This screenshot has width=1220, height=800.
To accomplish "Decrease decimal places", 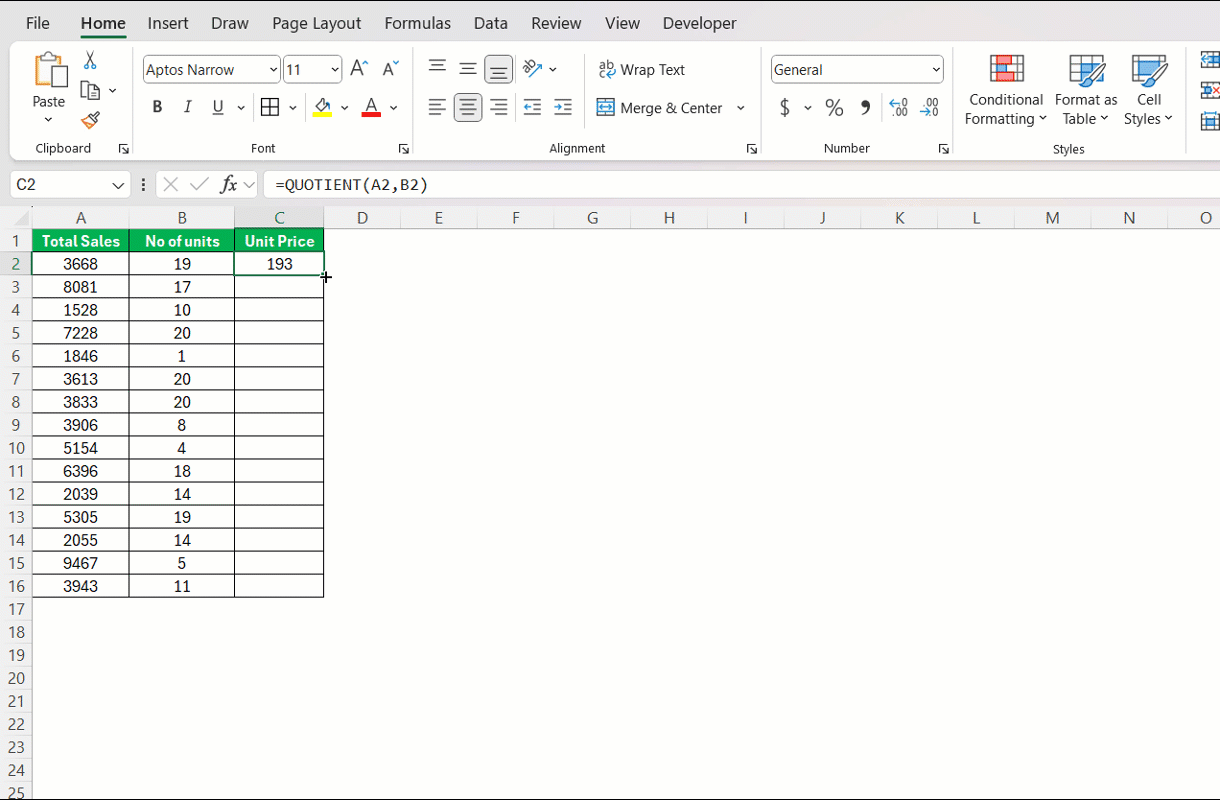I will [930, 107].
